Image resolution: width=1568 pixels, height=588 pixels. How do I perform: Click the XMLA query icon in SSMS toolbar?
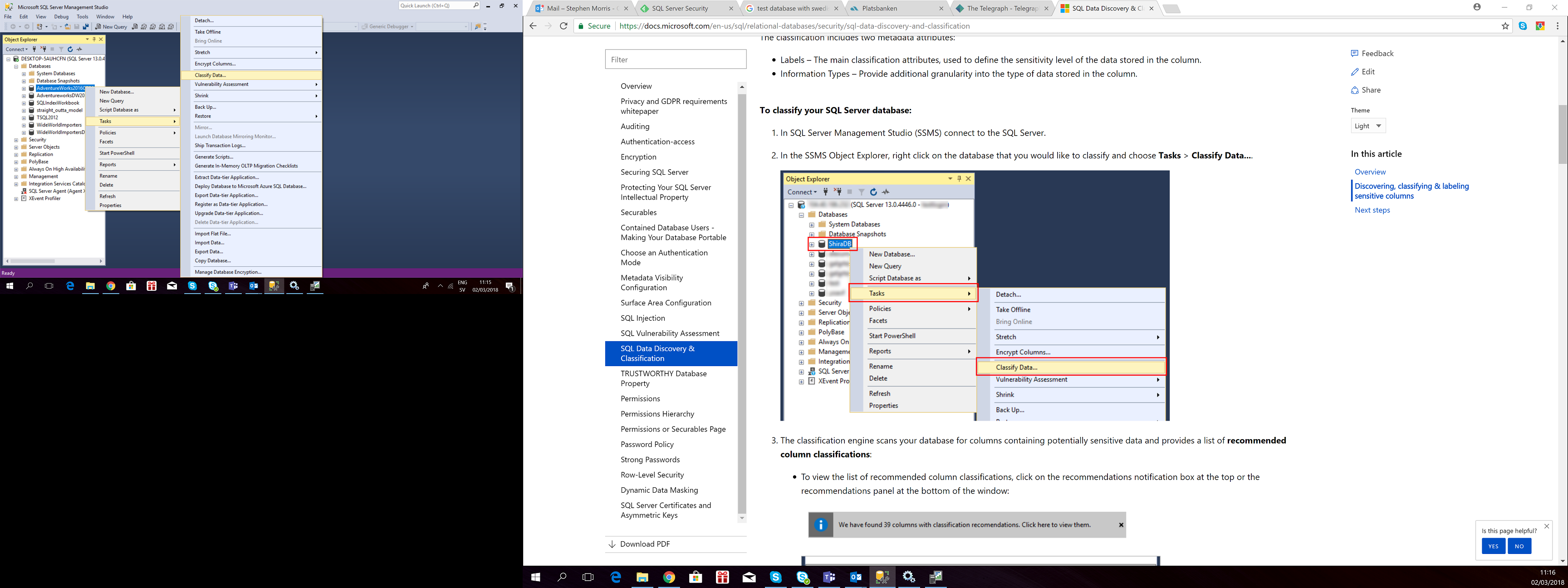[x=162, y=27]
